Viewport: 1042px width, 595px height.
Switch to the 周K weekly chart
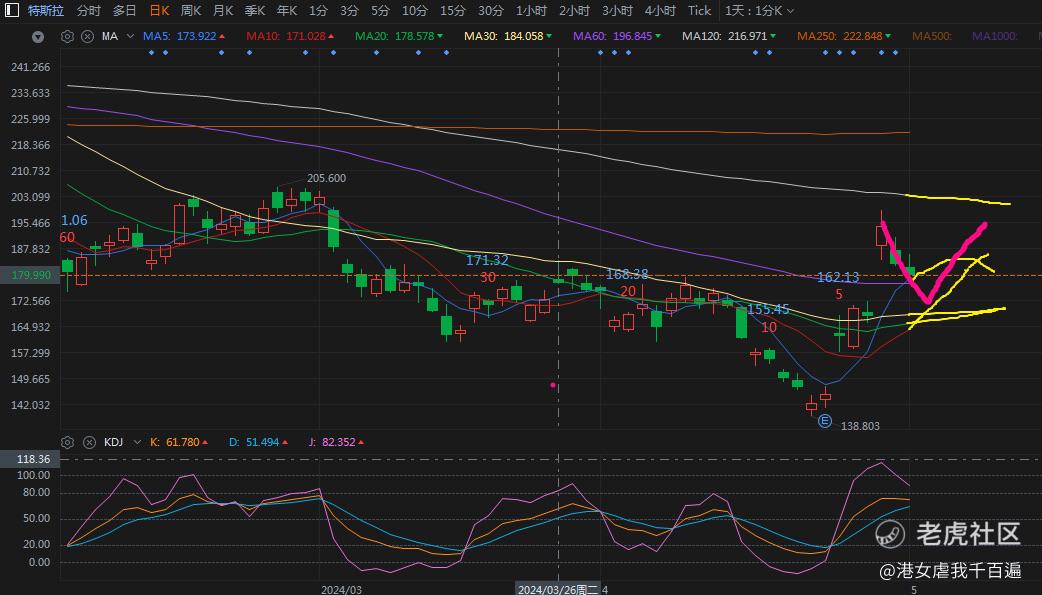pyautogui.click(x=191, y=11)
